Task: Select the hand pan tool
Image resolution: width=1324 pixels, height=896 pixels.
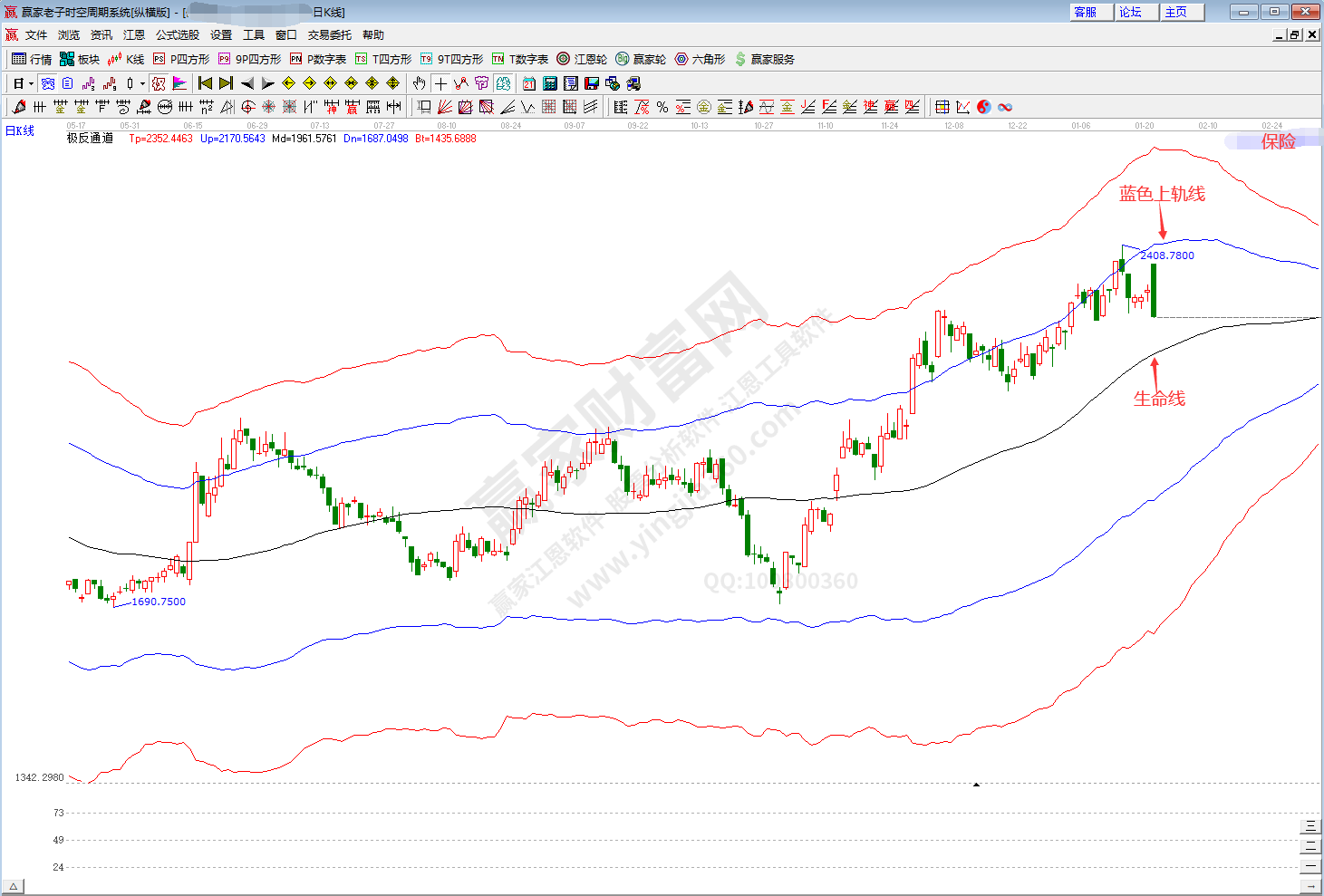Action: (x=419, y=83)
